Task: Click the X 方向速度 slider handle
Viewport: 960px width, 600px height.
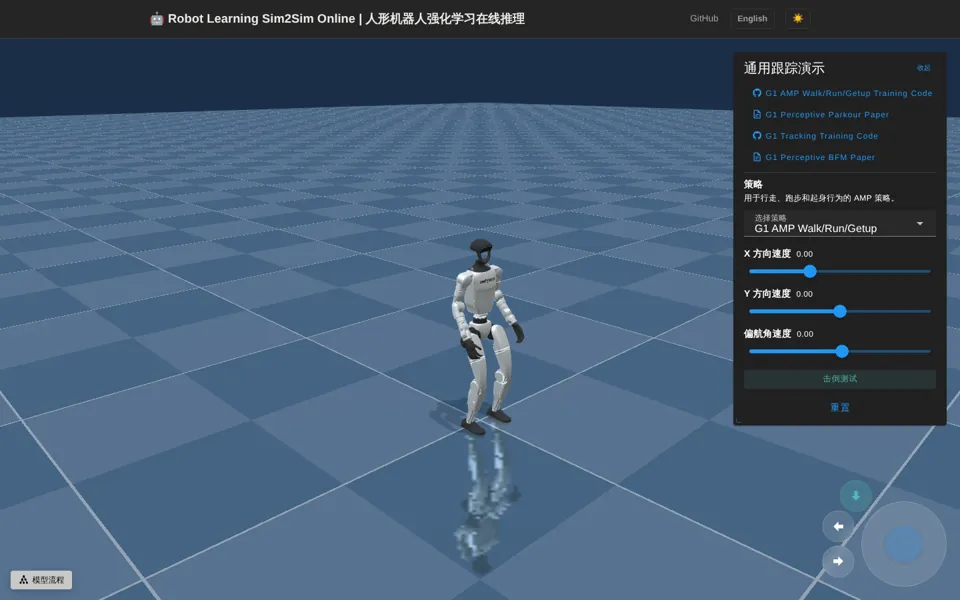Action: [810, 271]
